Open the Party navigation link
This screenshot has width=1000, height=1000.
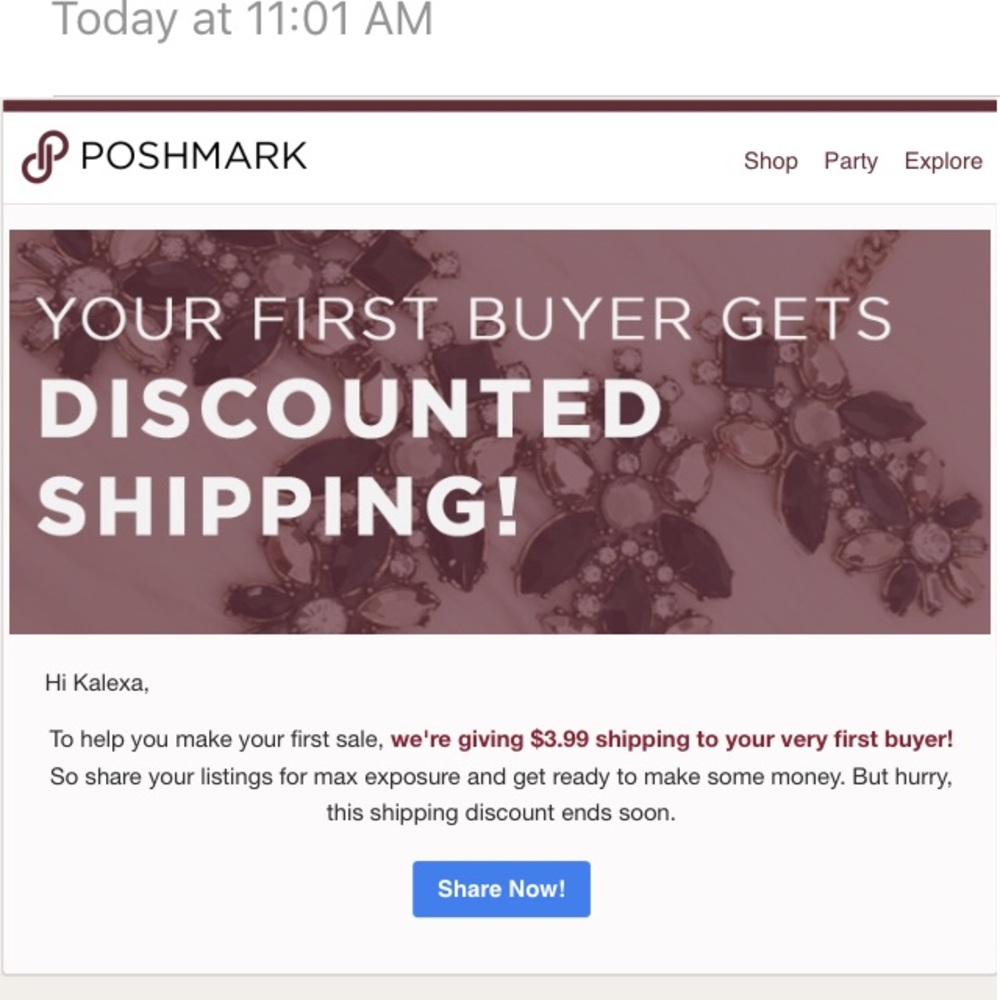(850, 161)
